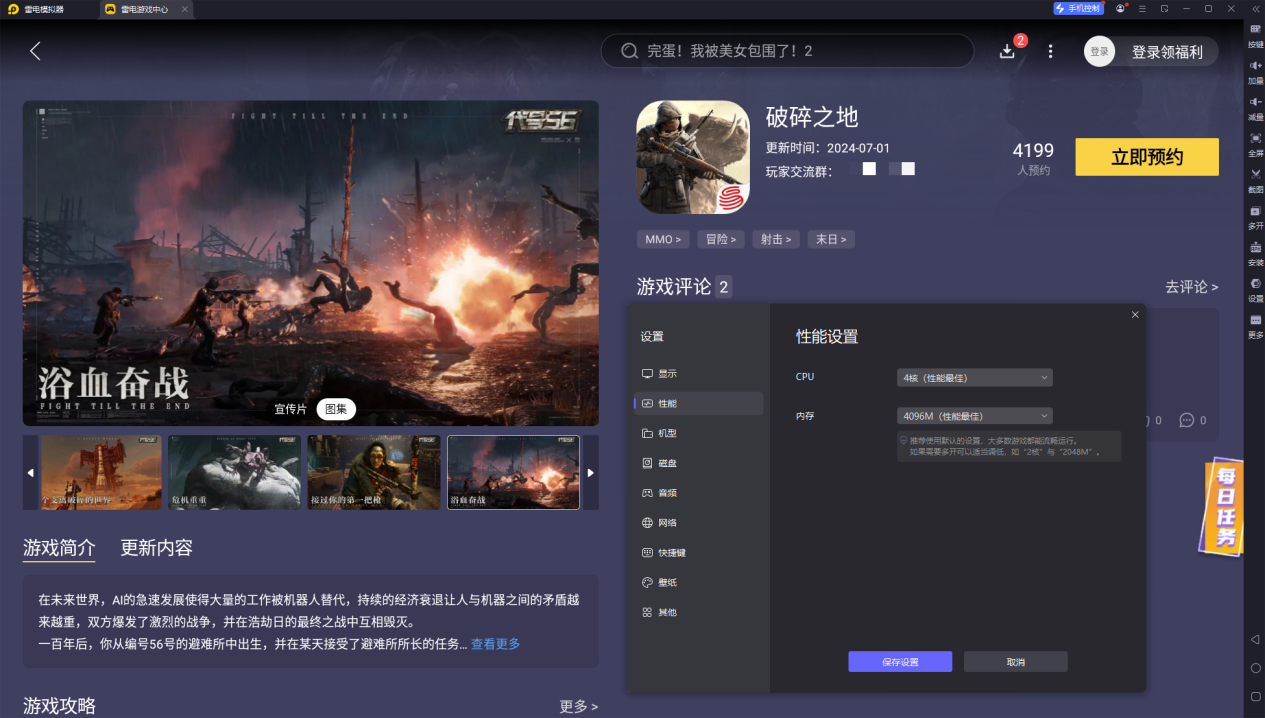This screenshot has height=718, width=1265.
Task: Open the 冒险 > tag
Action: (721, 239)
